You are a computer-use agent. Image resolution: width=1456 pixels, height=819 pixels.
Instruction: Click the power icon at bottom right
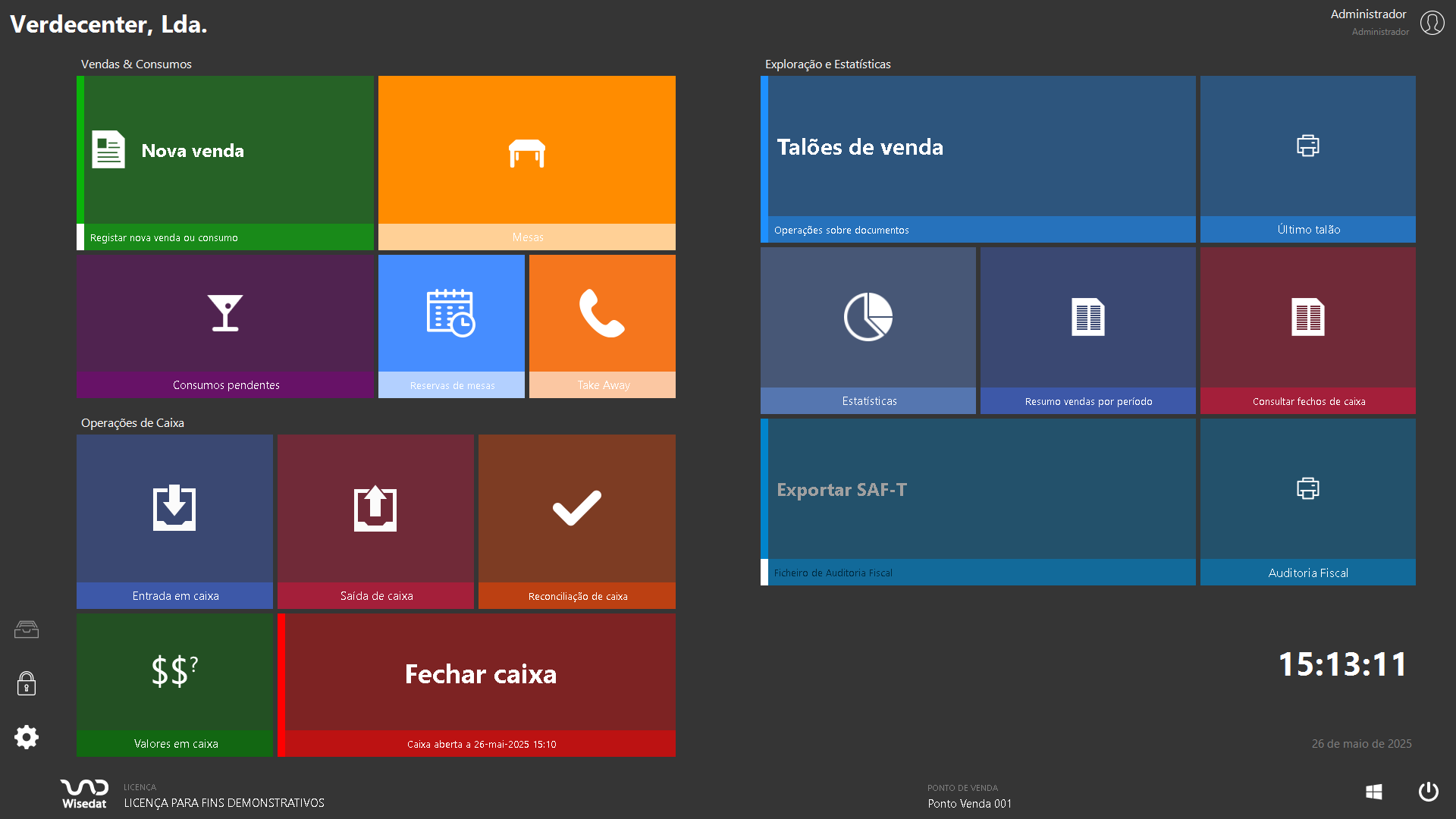tap(1428, 792)
